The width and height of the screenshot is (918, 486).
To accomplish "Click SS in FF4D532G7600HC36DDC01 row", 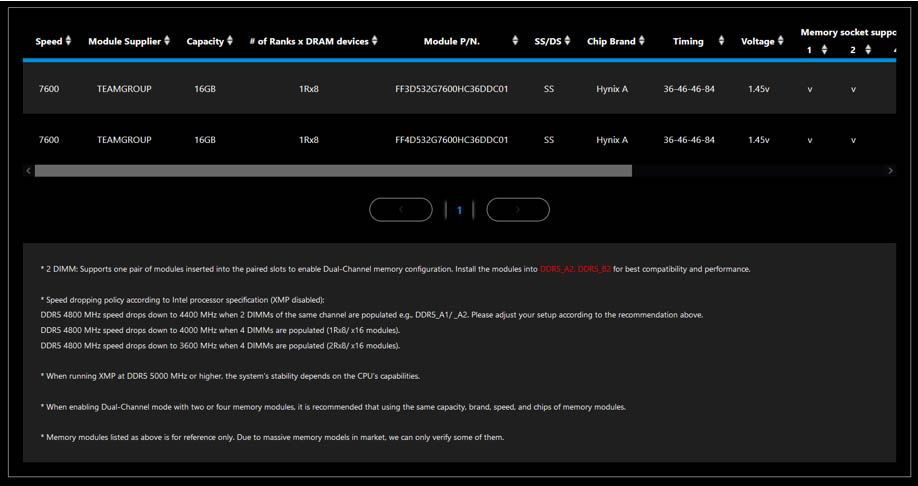I will pyautogui.click(x=549, y=140).
